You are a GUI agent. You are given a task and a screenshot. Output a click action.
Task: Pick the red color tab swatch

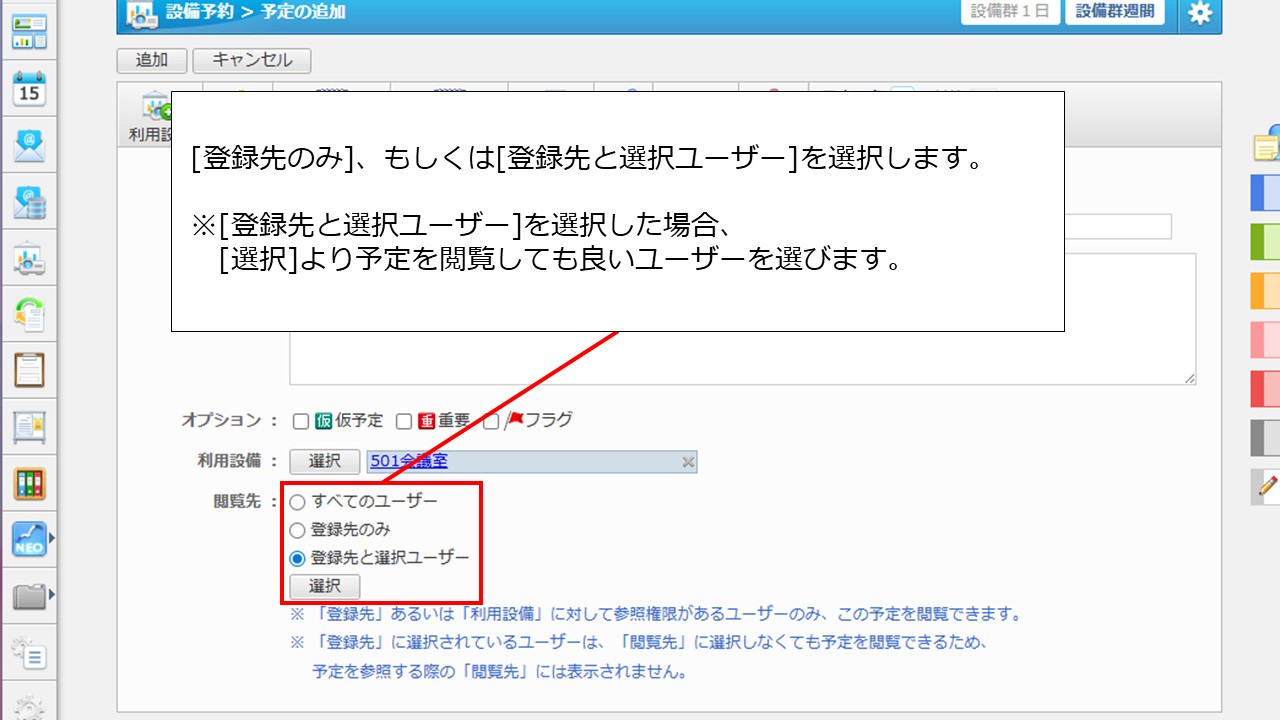(x=1266, y=389)
